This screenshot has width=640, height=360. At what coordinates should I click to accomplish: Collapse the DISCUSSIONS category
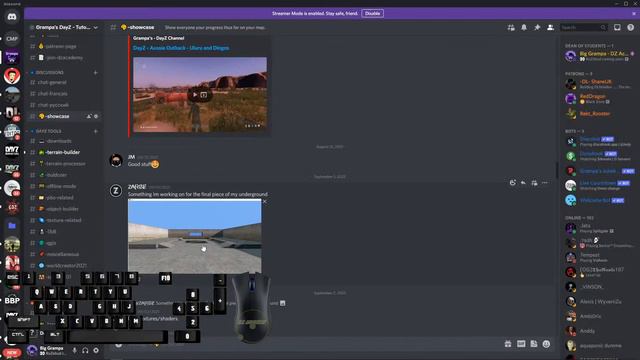pyautogui.click(x=49, y=72)
